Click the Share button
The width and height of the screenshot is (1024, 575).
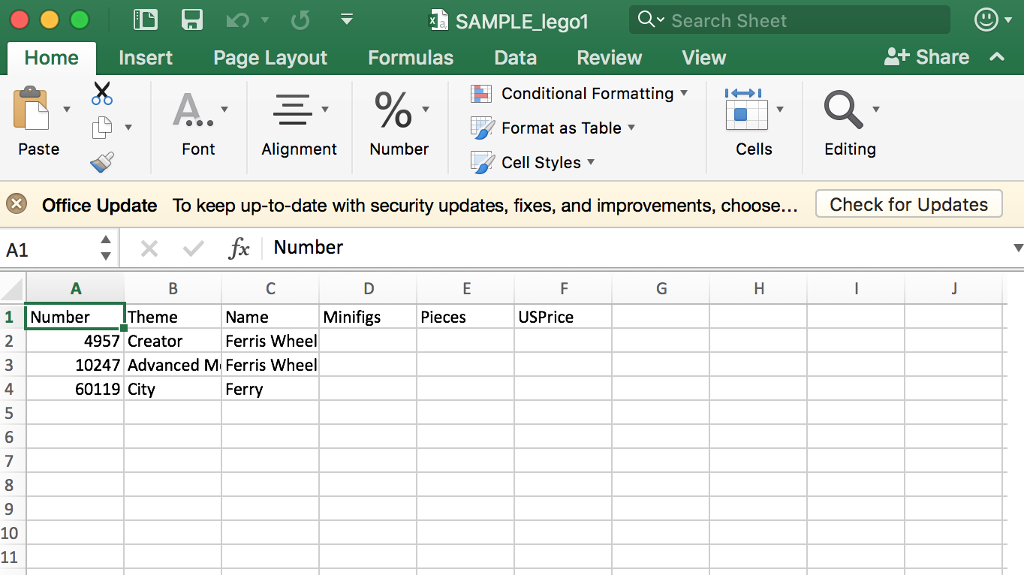tap(927, 57)
